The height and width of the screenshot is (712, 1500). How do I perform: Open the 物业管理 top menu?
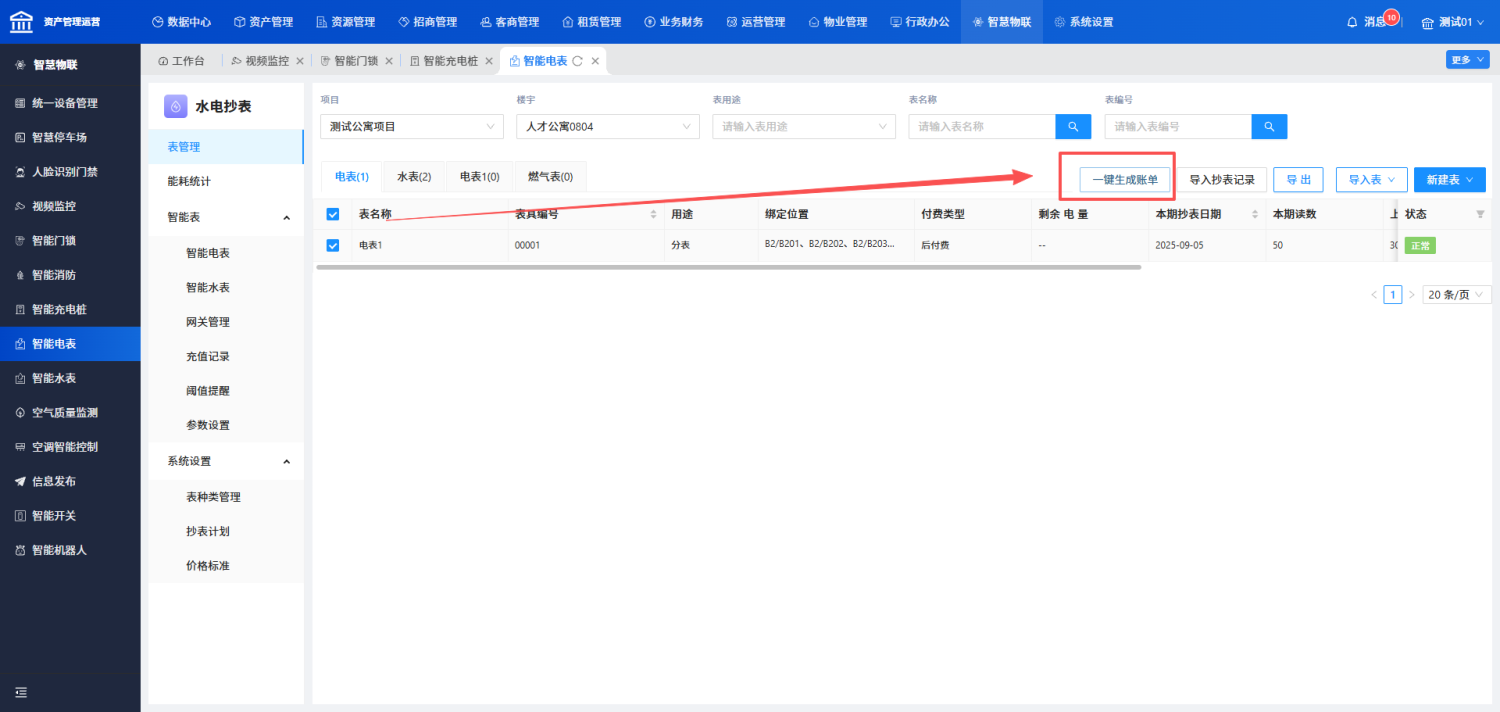[x=837, y=22]
